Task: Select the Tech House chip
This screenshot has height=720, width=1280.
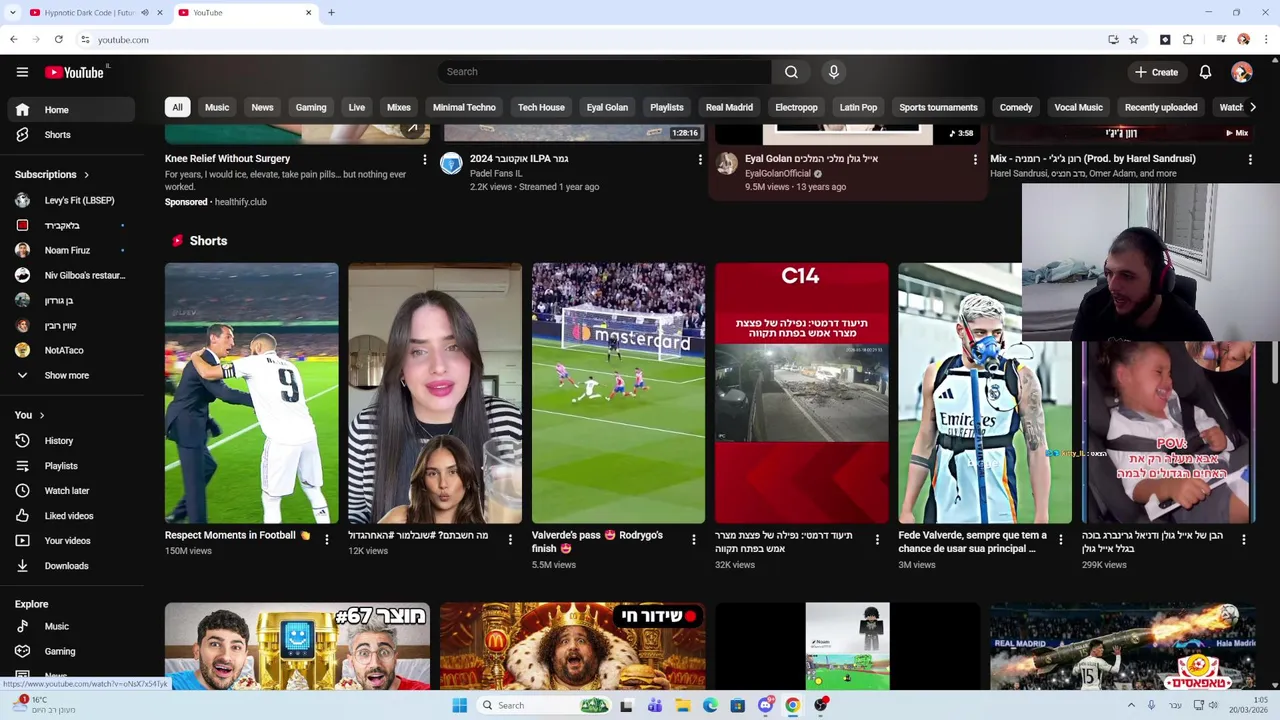Action: (x=541, y=107)
